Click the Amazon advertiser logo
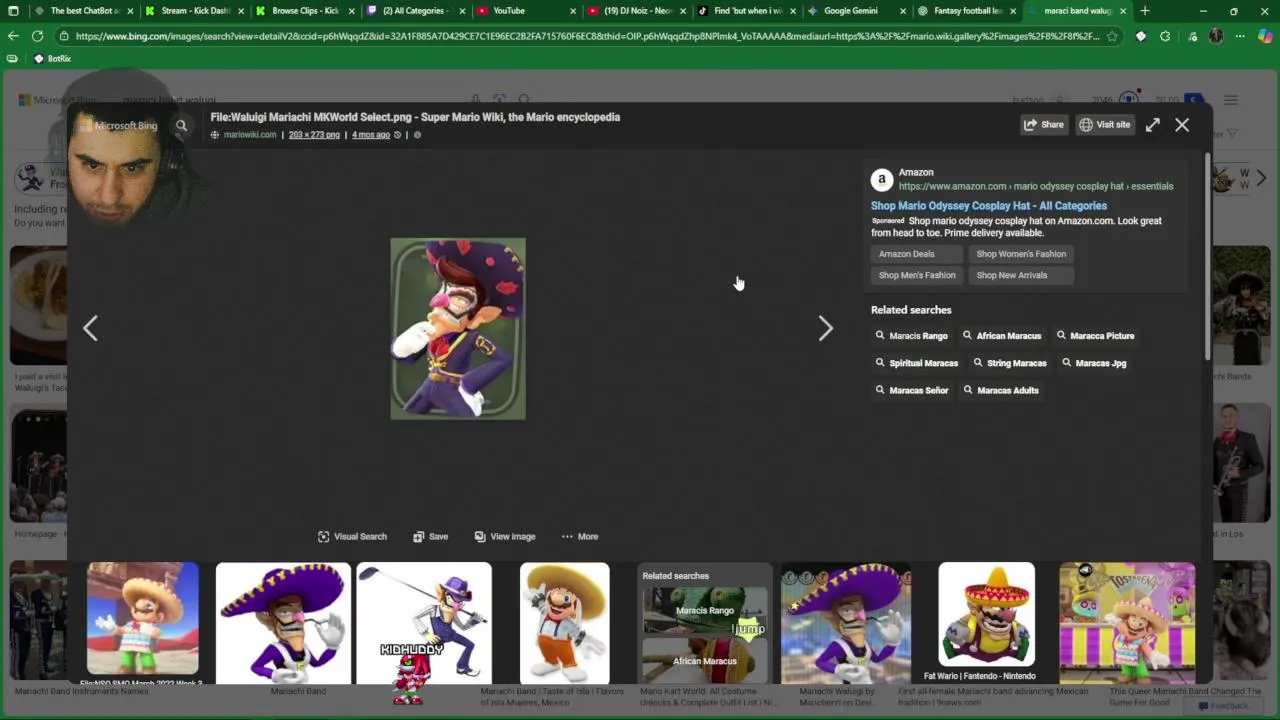The height and width of the screenshot is (720, 1280). [881, 180]
